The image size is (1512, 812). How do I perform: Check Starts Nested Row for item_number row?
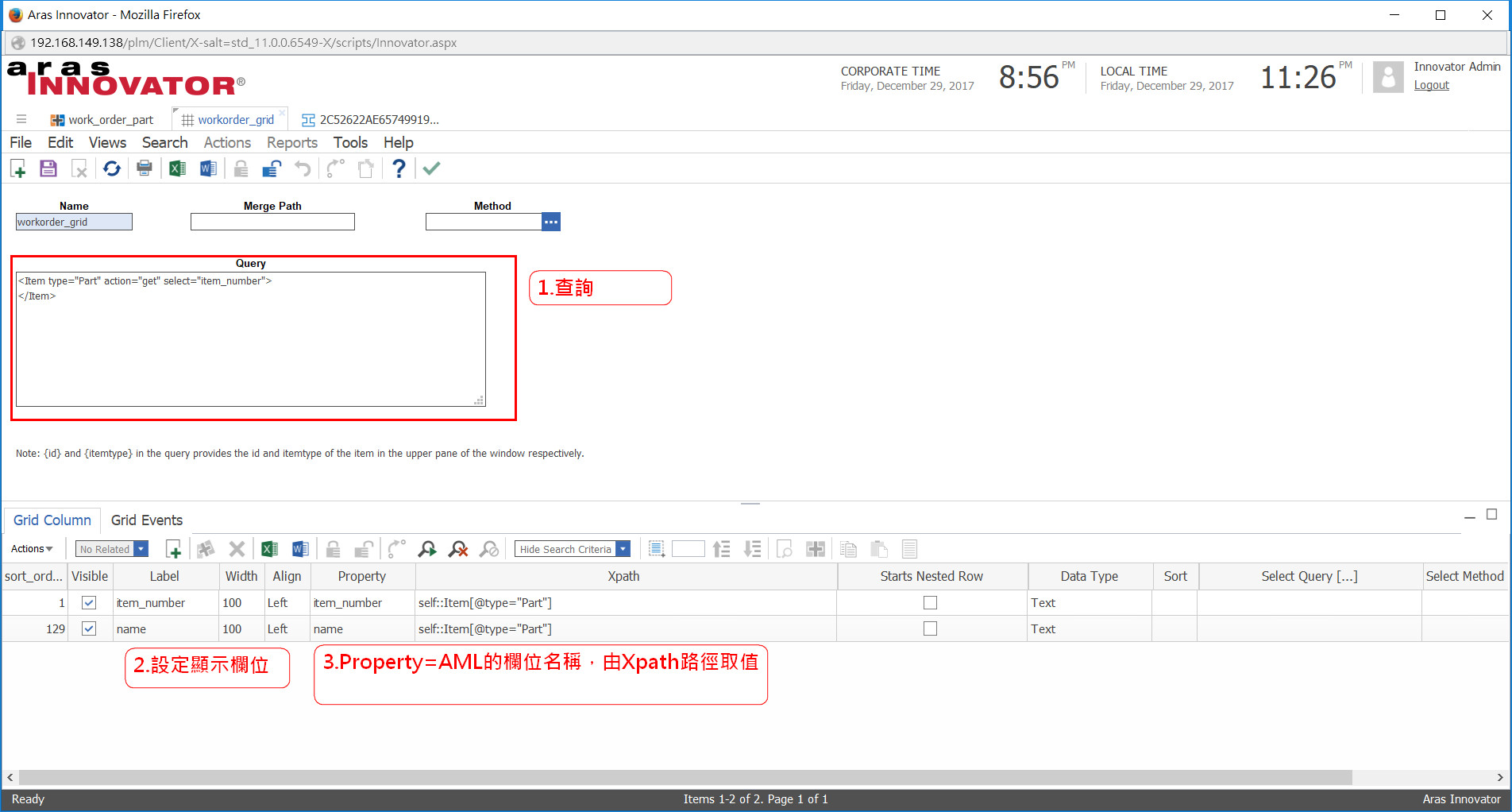[x=930, y=603]
